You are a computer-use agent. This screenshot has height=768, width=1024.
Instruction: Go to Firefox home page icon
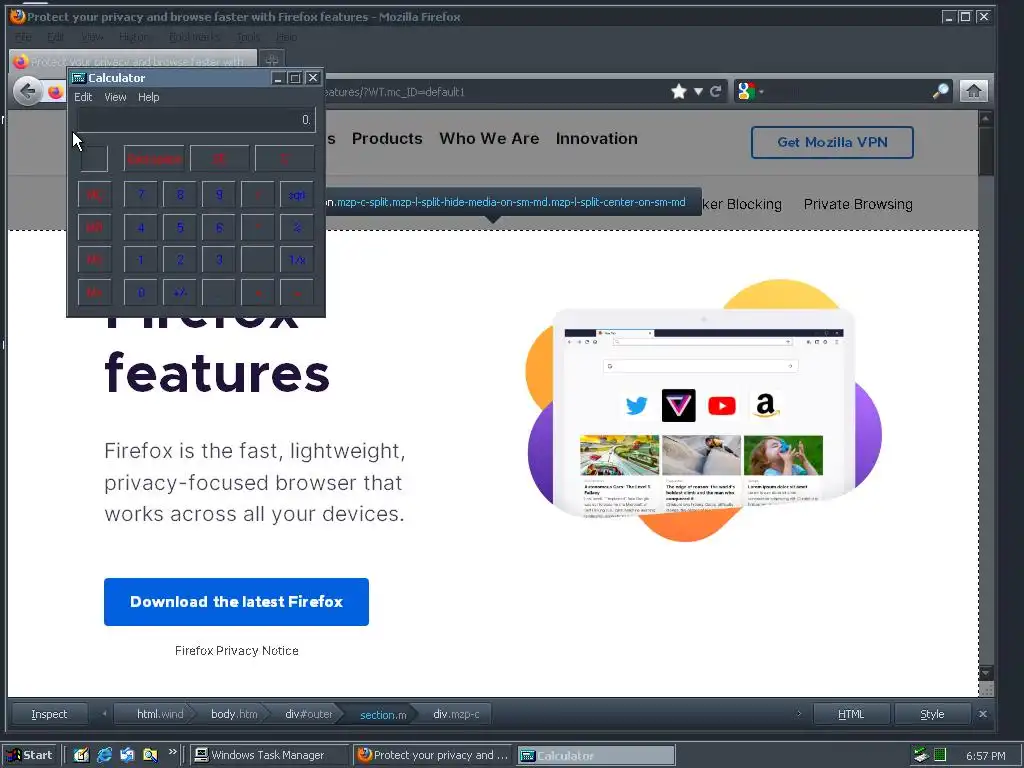(973, 91)
